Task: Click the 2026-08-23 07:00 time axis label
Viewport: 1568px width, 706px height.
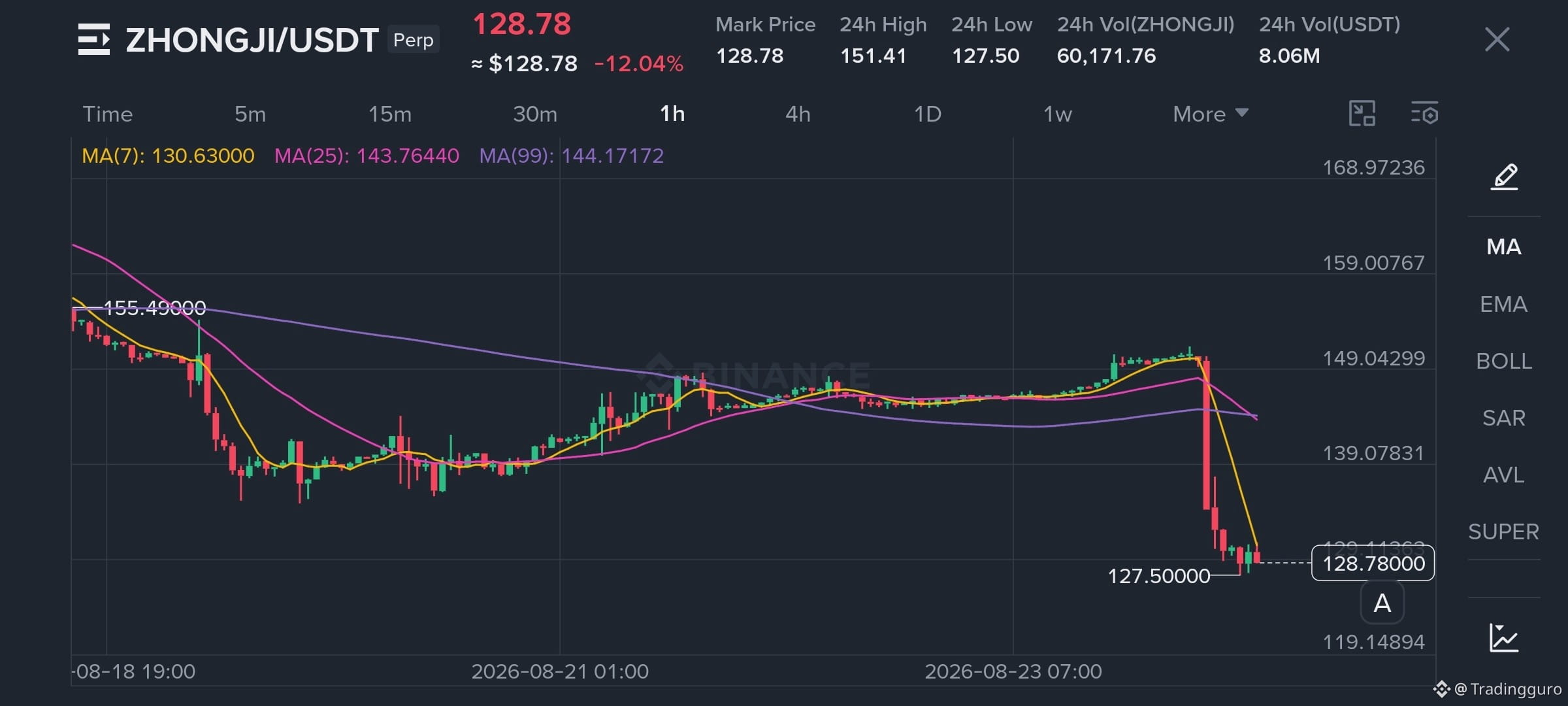Action: point(1013,671)
